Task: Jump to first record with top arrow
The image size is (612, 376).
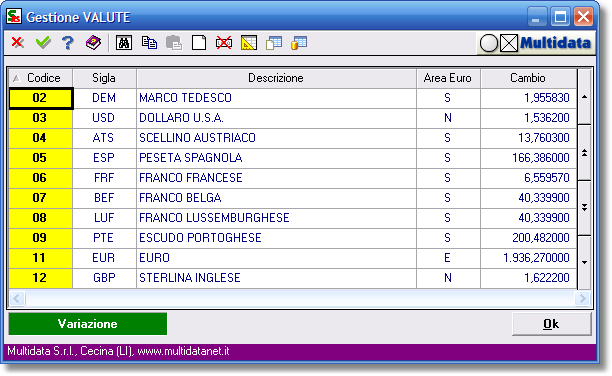Action: (x=584, y=97)
